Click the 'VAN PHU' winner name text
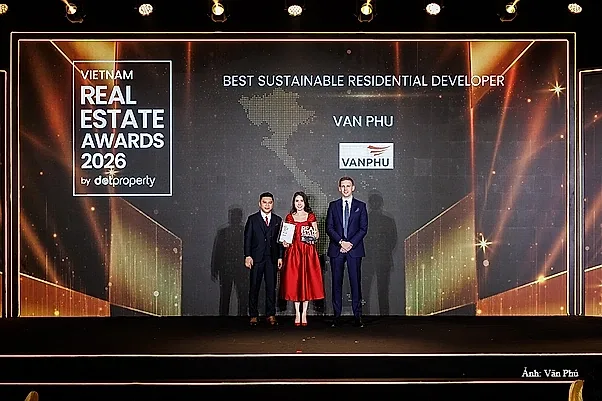This screenshot has height=401, width=602. point(363,121)
